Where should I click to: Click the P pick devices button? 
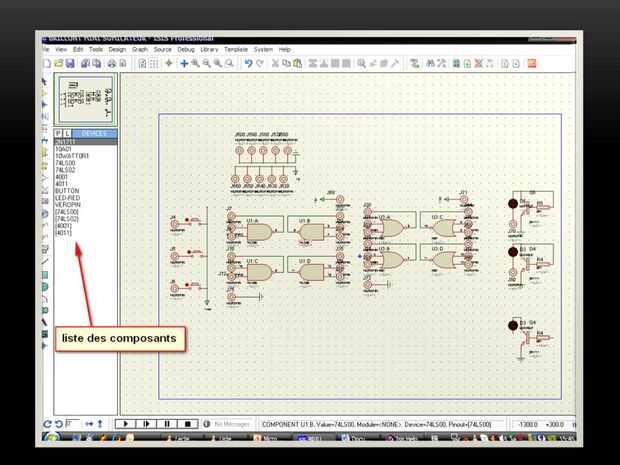click(59, 134)
